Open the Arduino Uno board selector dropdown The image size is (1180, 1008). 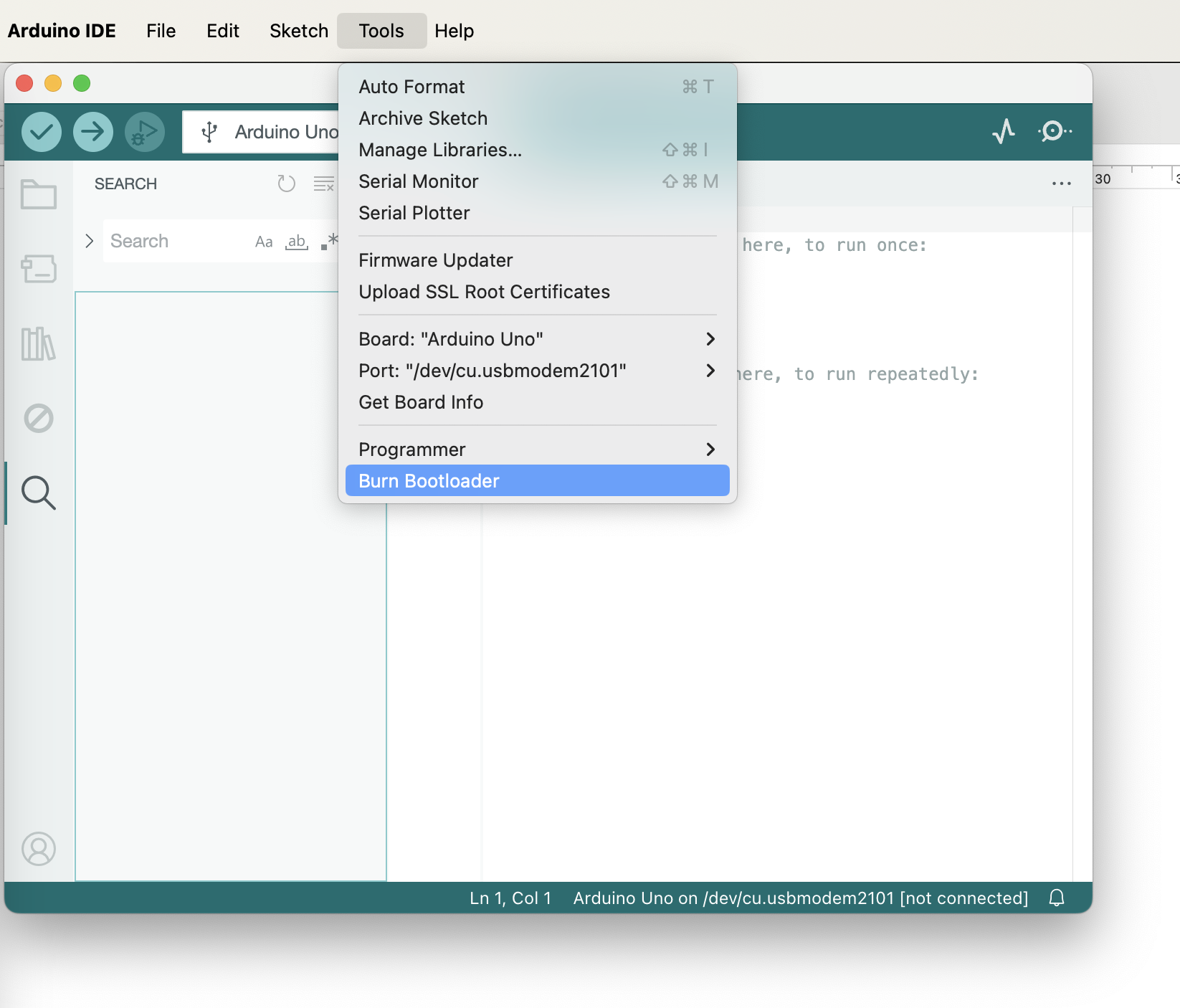[x=261, y=132]
